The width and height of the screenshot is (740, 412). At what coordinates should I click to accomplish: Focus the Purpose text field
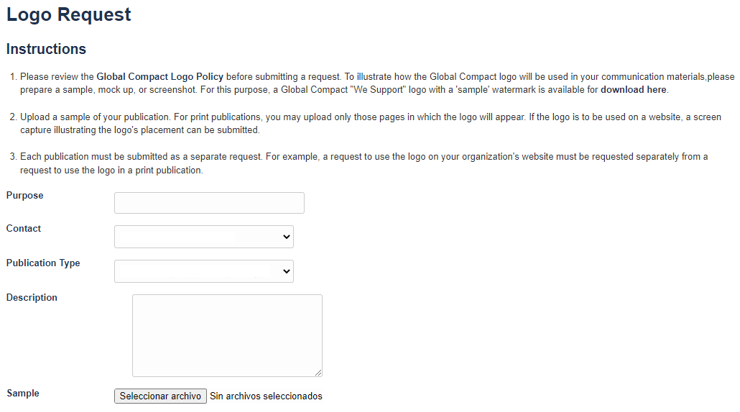[209, 203]
